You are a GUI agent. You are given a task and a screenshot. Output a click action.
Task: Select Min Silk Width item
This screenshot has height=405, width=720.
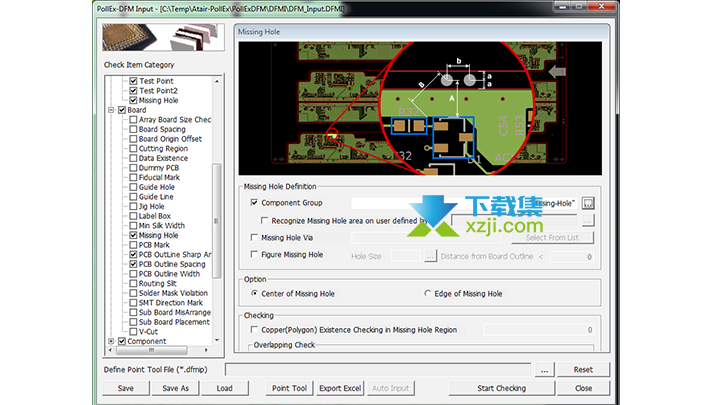[162, 225]
